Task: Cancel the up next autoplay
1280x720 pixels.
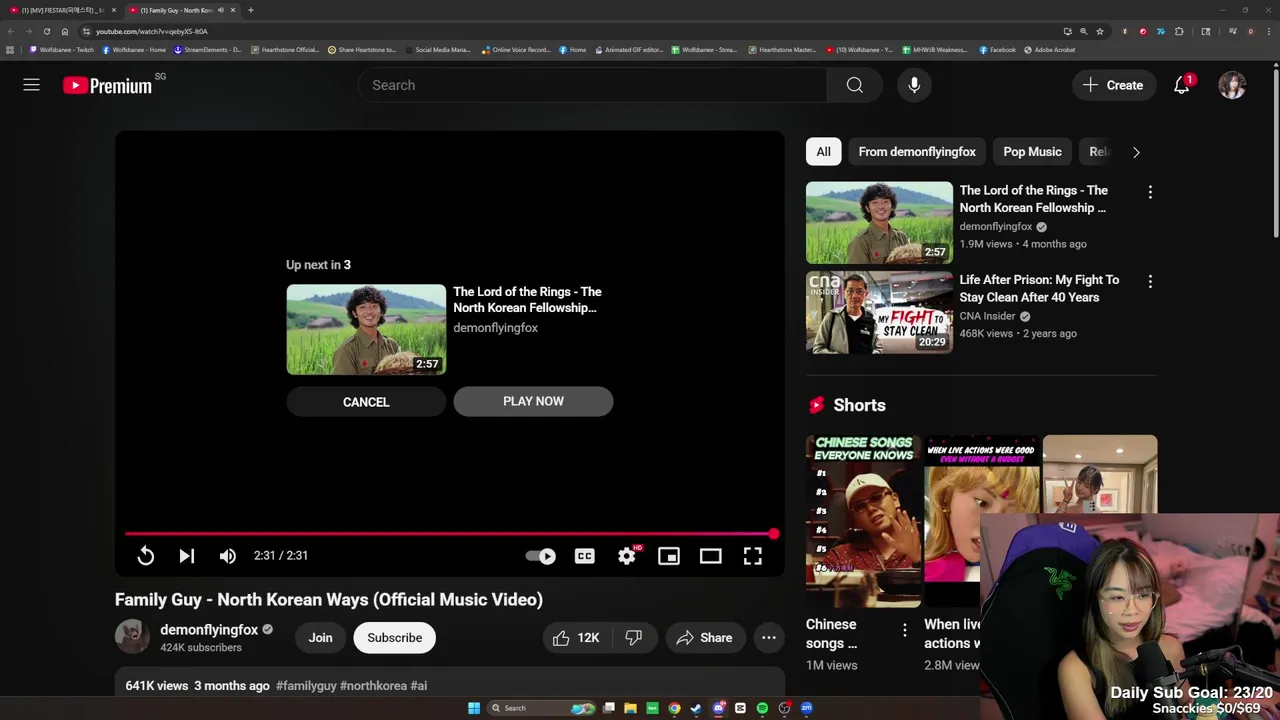Action: click(366, 402)
